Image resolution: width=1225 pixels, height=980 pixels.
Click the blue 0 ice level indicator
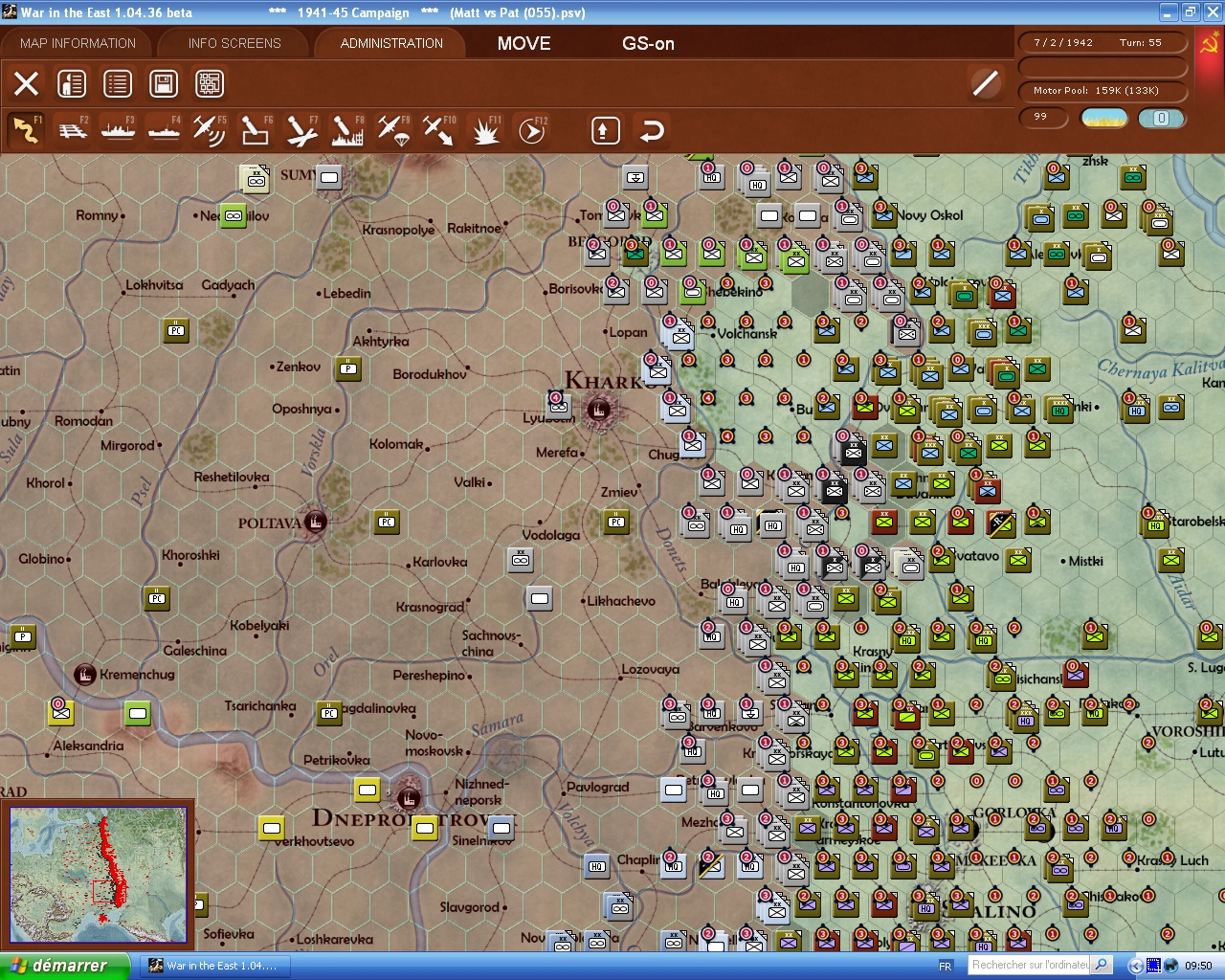pyautogui.click(x=1161, y=118)
